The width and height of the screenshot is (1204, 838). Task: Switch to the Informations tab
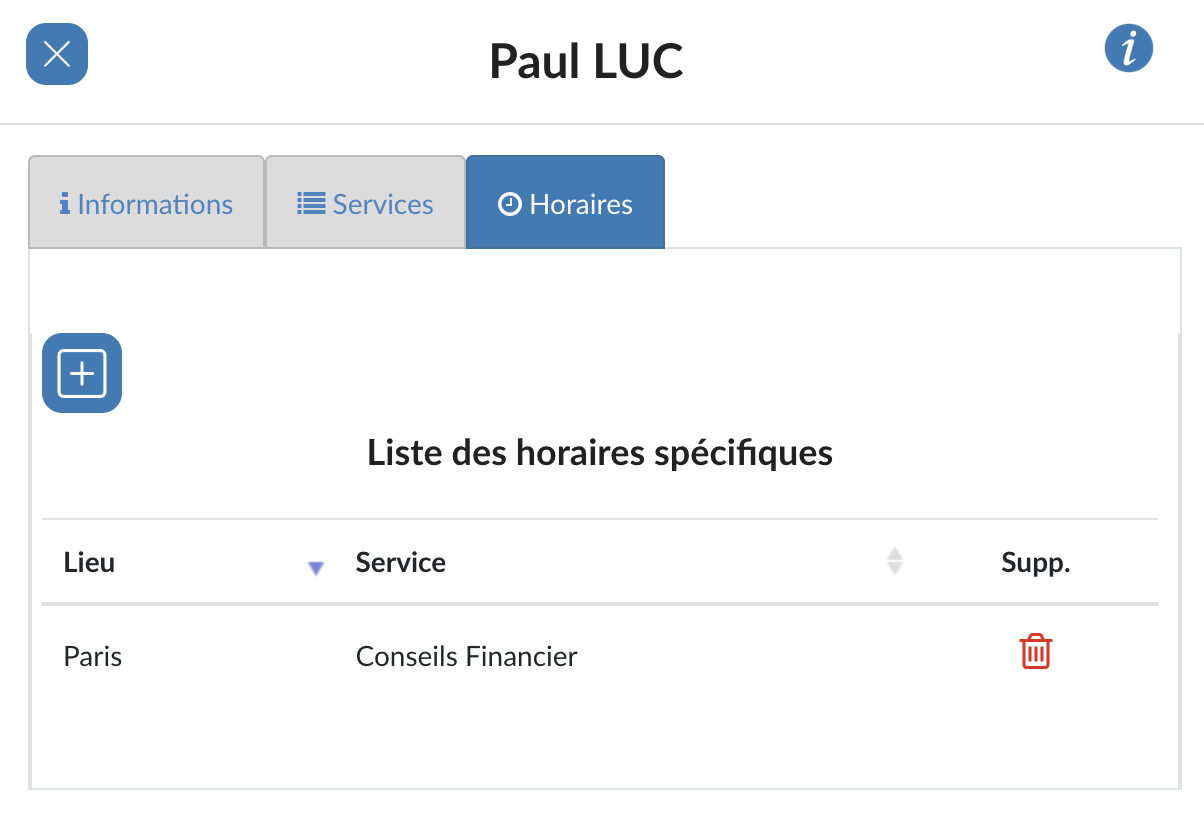[x=146, y=202]
